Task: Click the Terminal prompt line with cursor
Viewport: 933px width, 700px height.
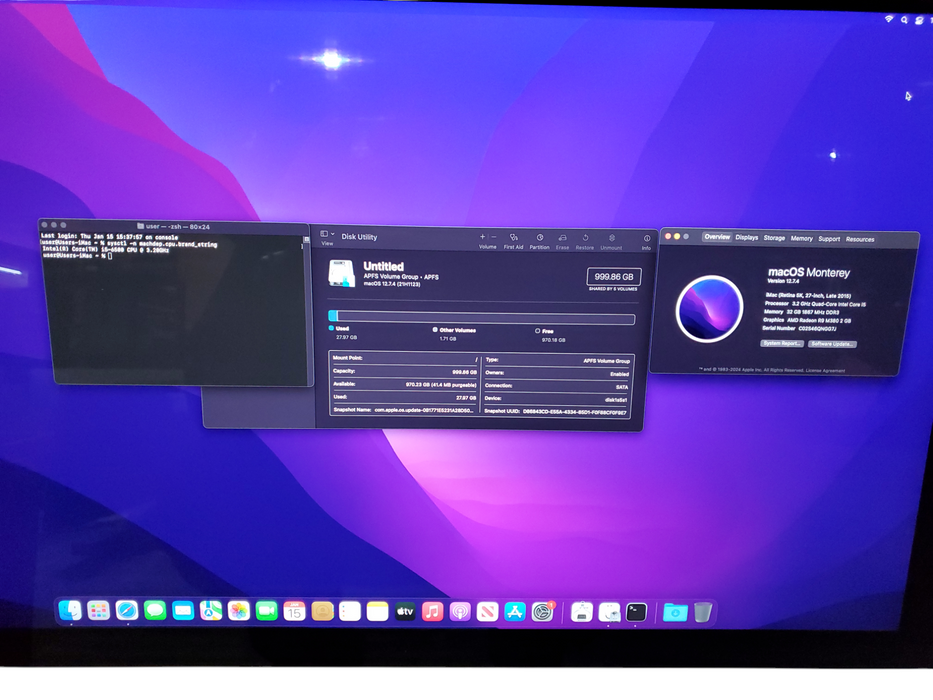Action: 77,256
